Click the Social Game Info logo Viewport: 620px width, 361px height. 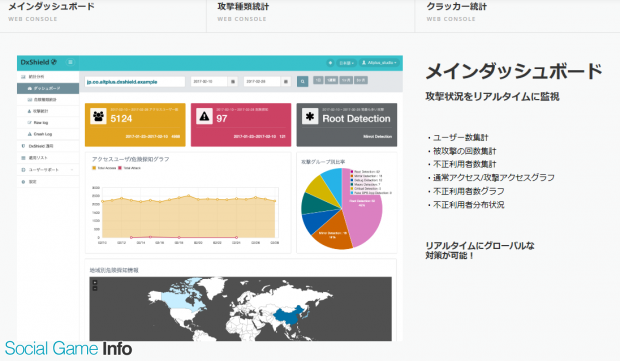(x=68, y=349)
